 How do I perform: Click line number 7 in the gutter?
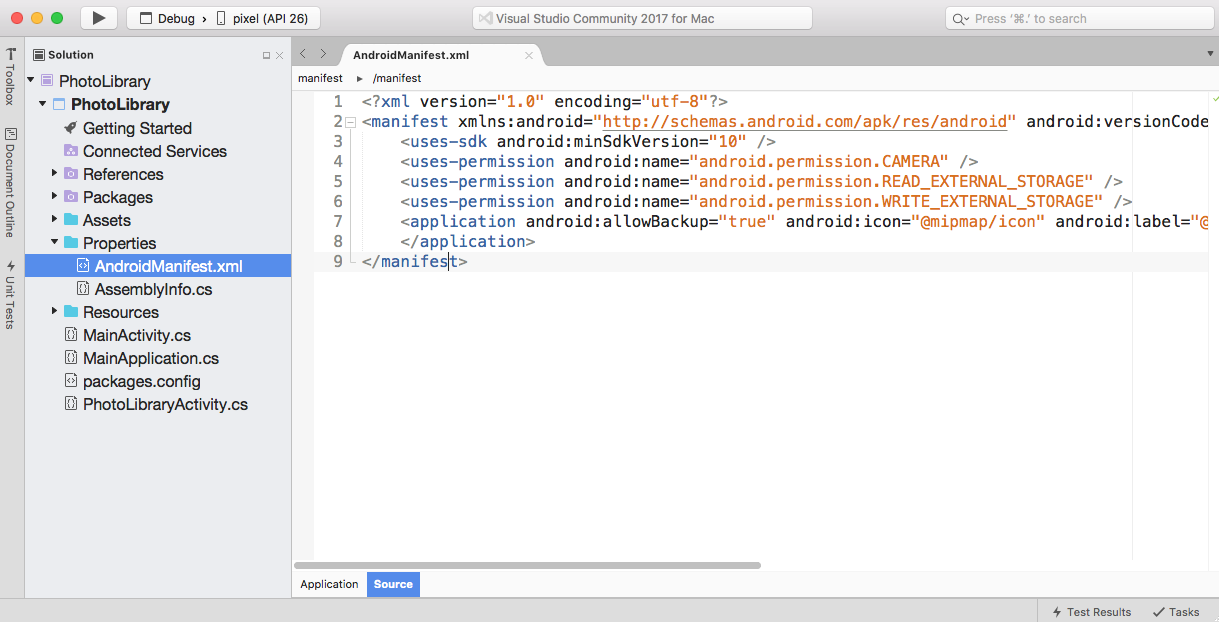(338, 221)
